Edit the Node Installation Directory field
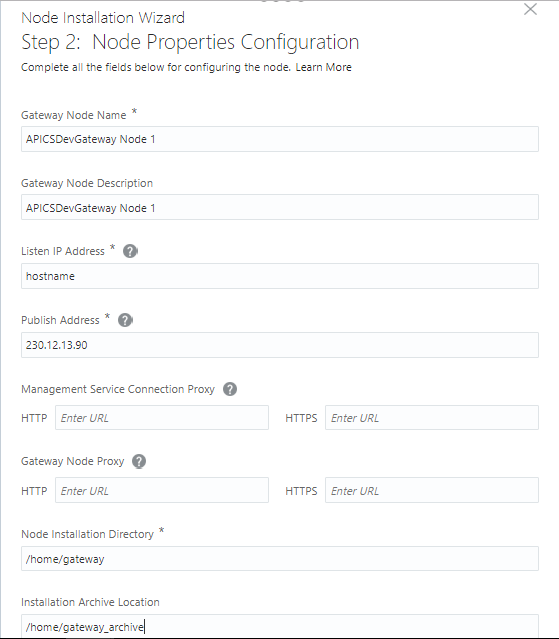 point(280,559)
